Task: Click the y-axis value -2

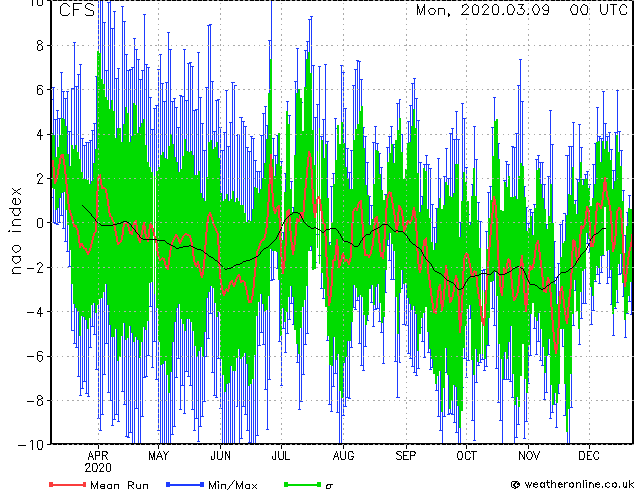Action: click(x=35, y=267)
